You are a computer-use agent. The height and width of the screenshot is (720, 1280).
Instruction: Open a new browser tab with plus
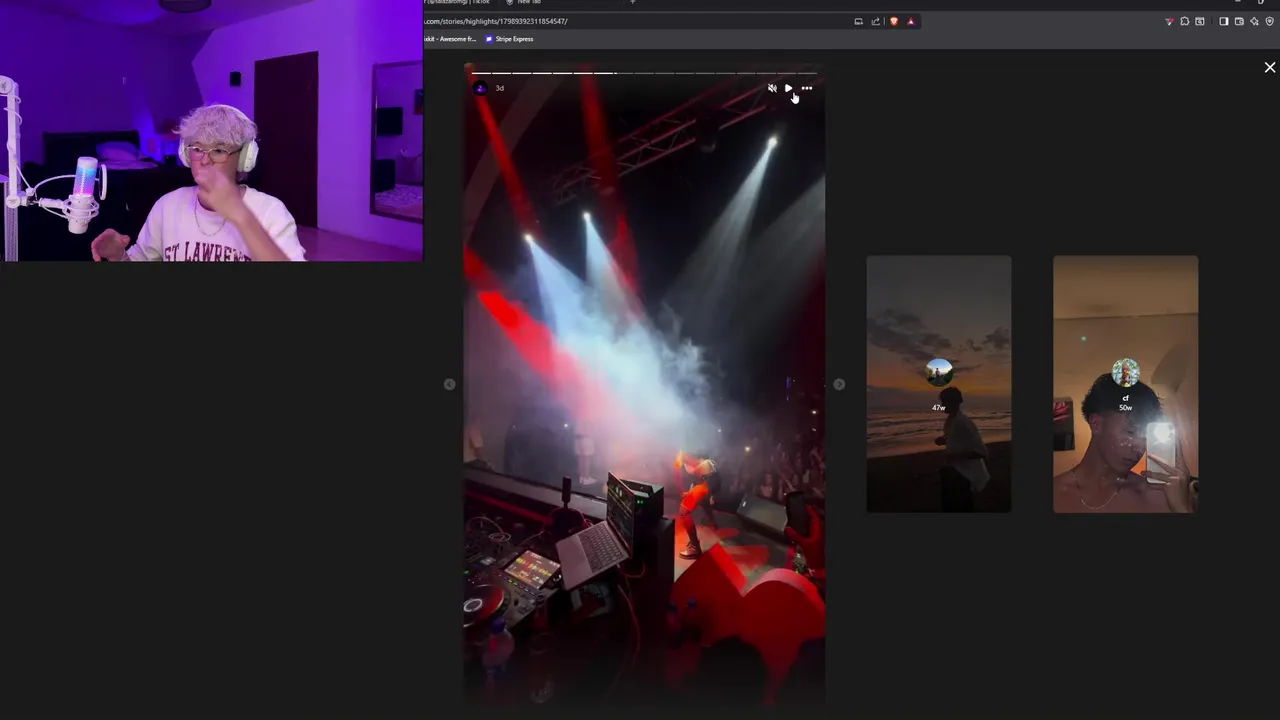[632, 2]
